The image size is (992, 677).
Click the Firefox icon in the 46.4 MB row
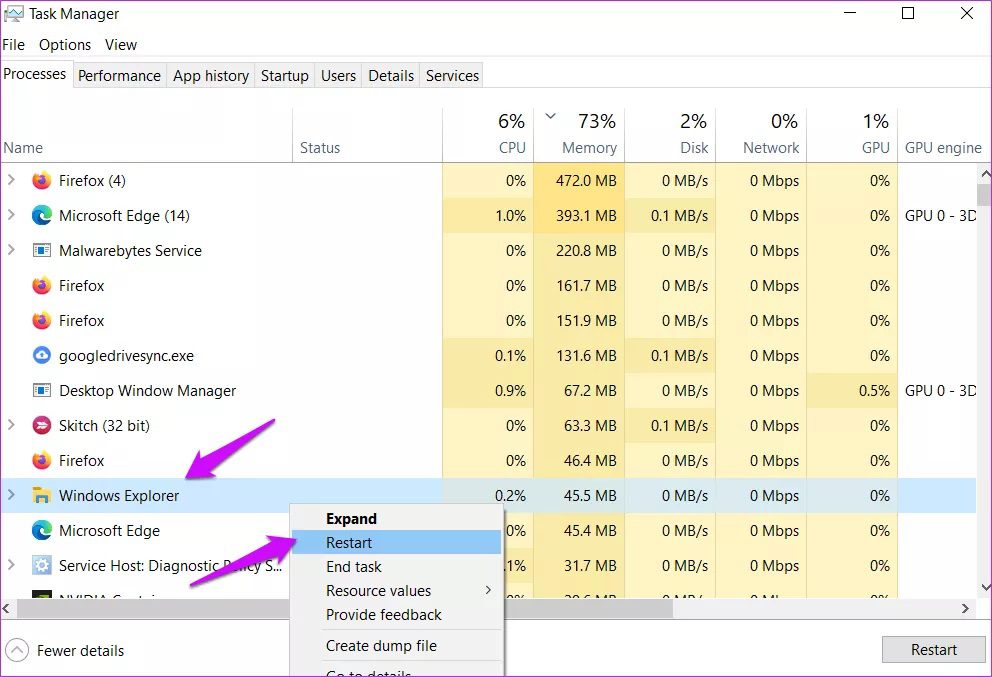[x=42, y=461]
